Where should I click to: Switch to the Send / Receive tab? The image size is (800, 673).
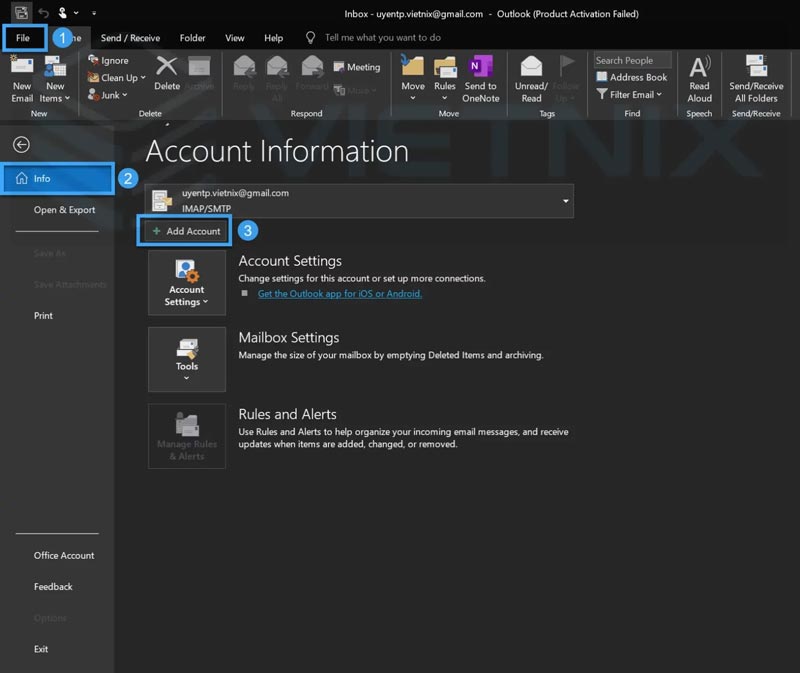coord(130,38)
